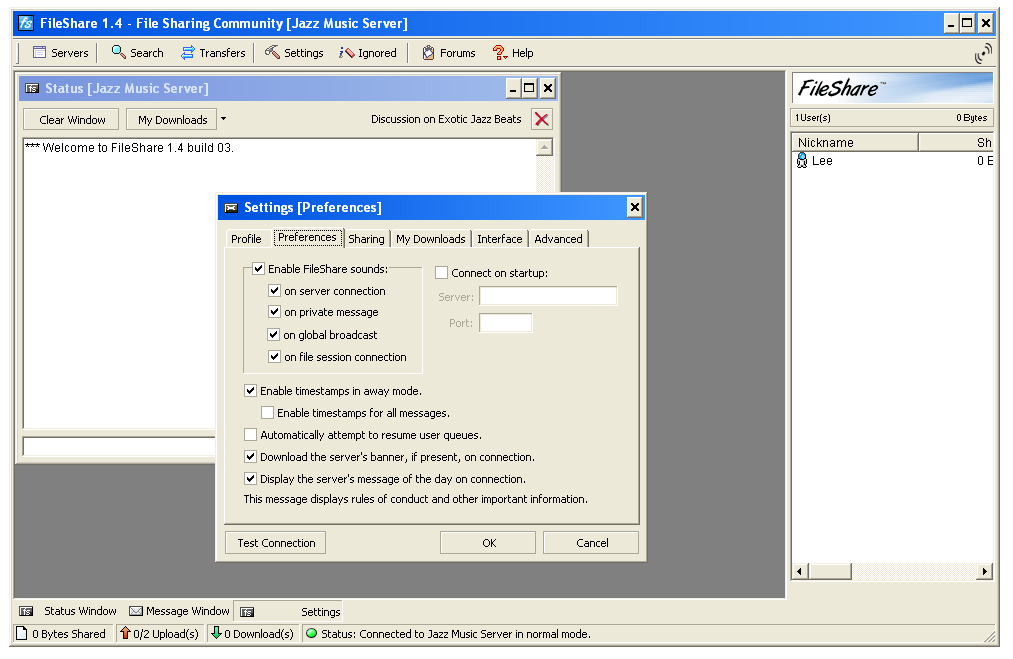This screenshot has width=1013, height=659.
Task: Switch to the Sharing tab
Action: (366, 239)
